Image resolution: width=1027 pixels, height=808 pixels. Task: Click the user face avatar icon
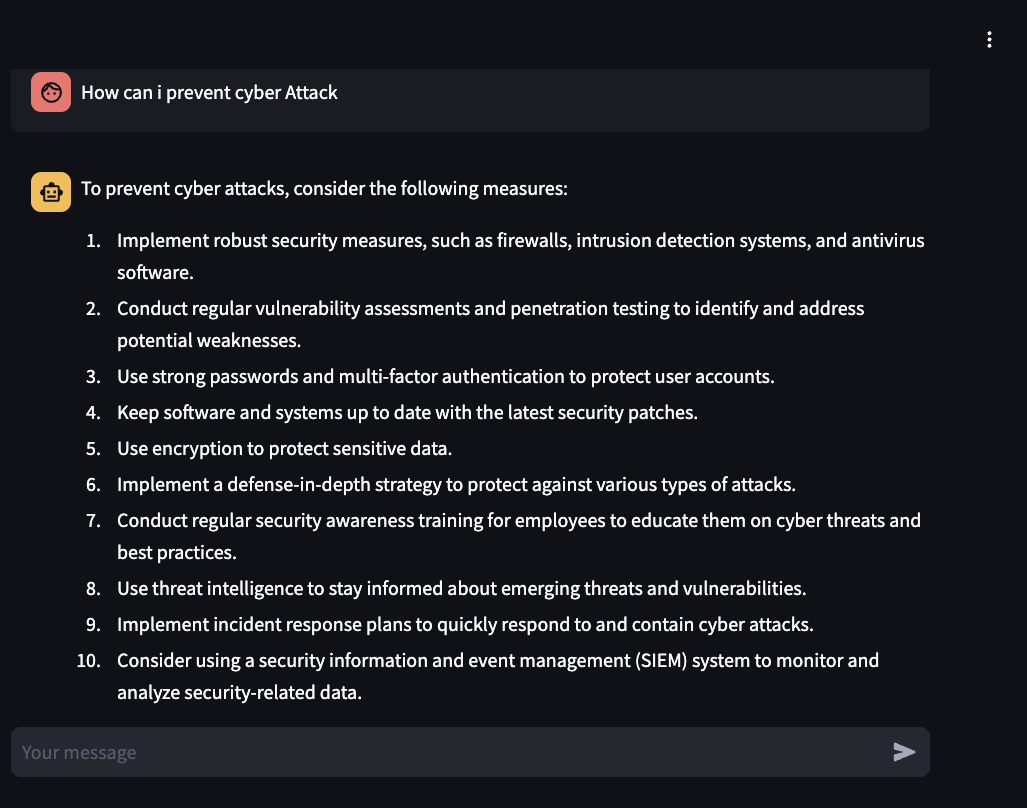click(x=51, y=92)
